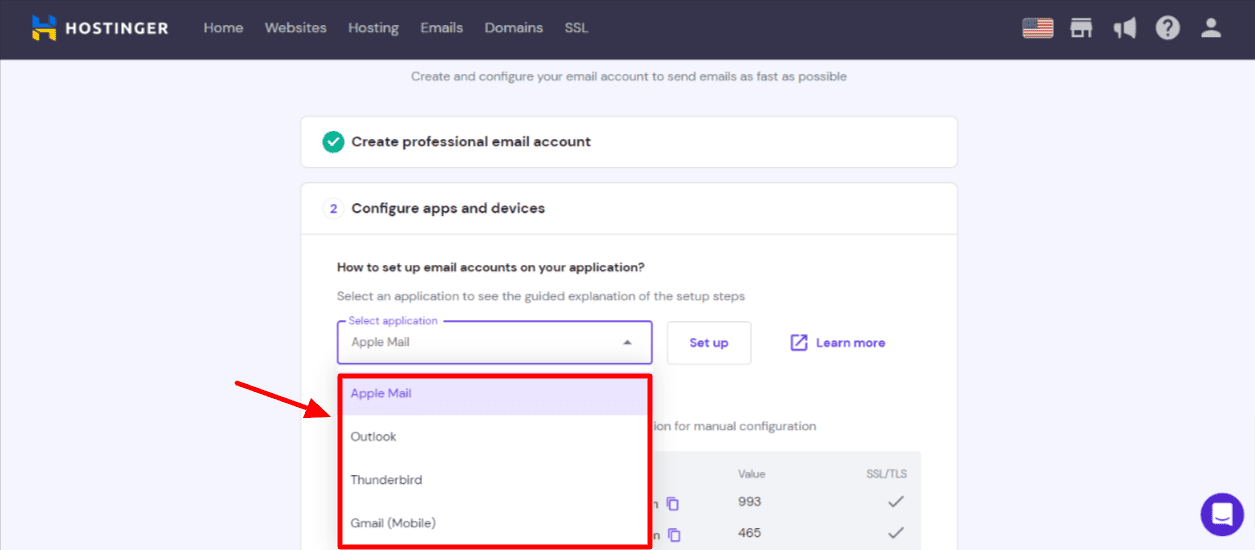This screenshot has height=550, width=1255.
Task: Open the store marketplace icon
Action: click(x=1081, y=28)
